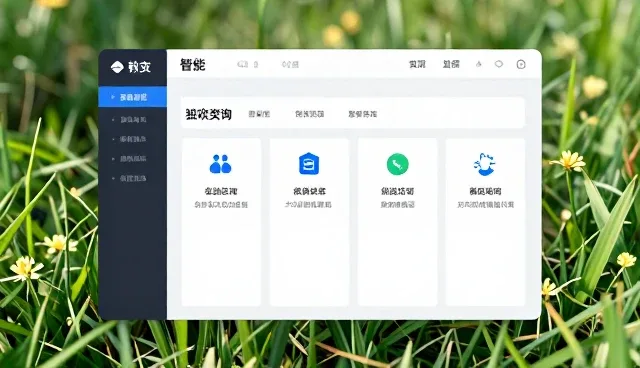
Task: Open the last item in the dark sidebar
Action: tap(133, 178)
